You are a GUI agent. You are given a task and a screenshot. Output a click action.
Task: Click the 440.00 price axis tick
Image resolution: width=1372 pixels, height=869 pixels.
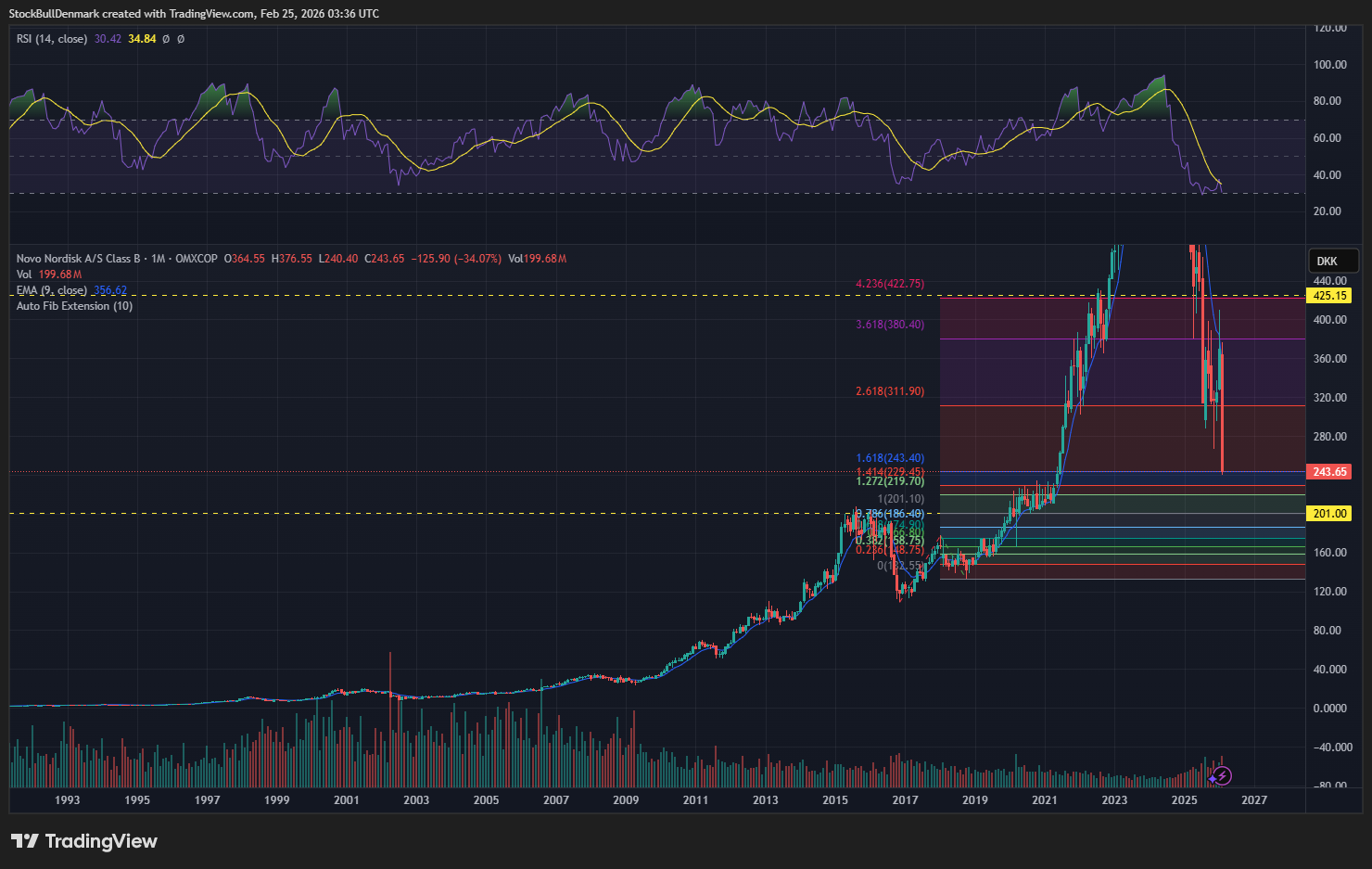[x=1330, y=281]
